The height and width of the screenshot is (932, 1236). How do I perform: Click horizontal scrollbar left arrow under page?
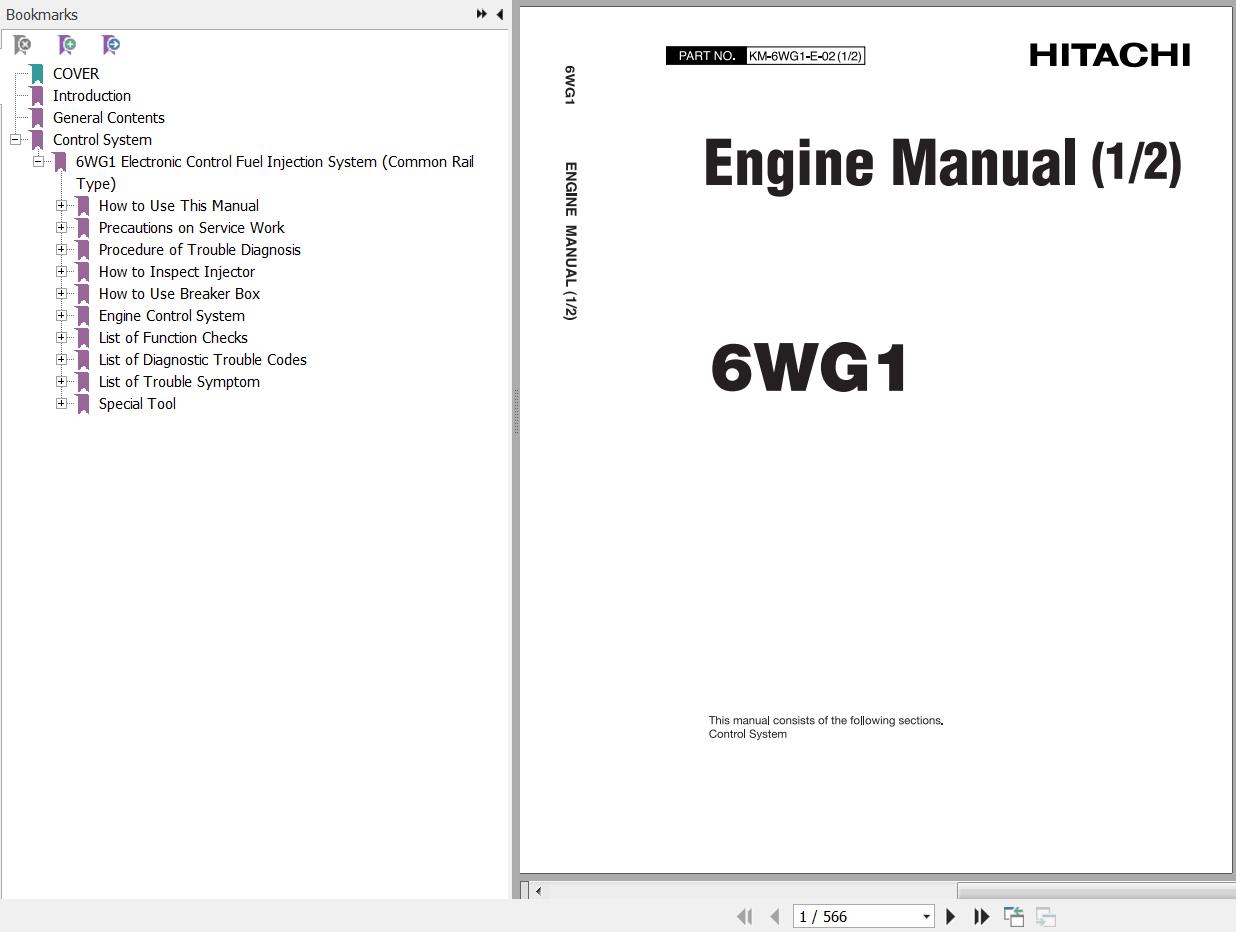pyautogui.click(x=538, y=890)
